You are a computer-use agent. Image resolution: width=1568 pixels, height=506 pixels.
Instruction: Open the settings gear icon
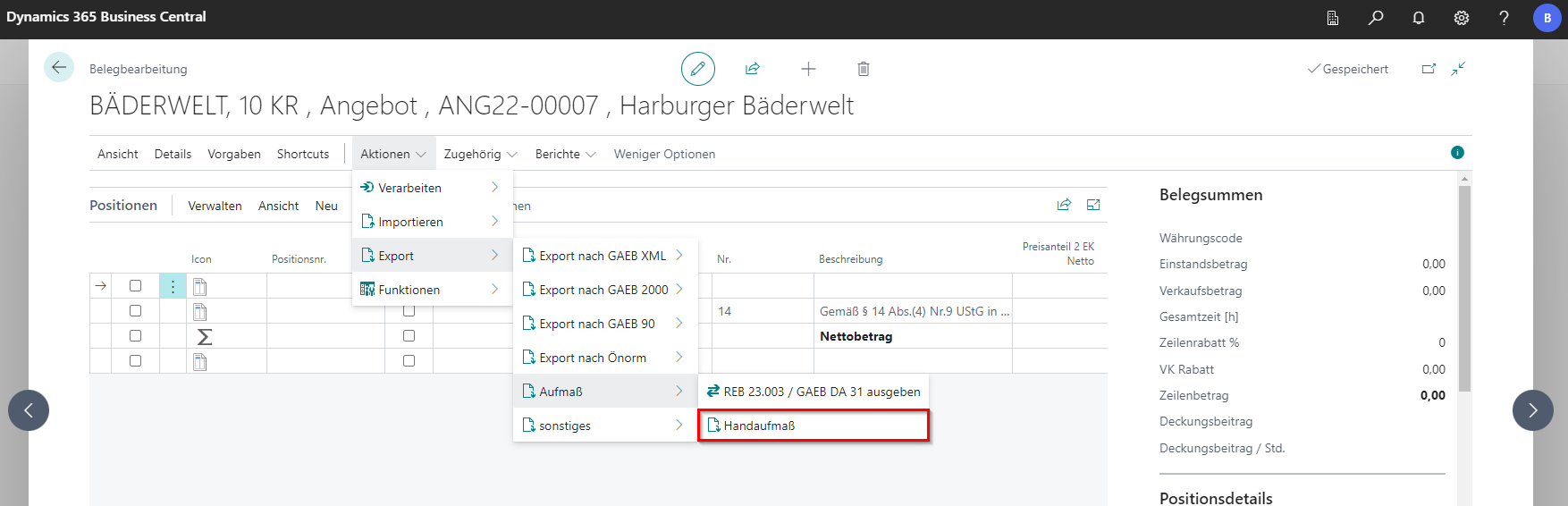coord(1462,18)
